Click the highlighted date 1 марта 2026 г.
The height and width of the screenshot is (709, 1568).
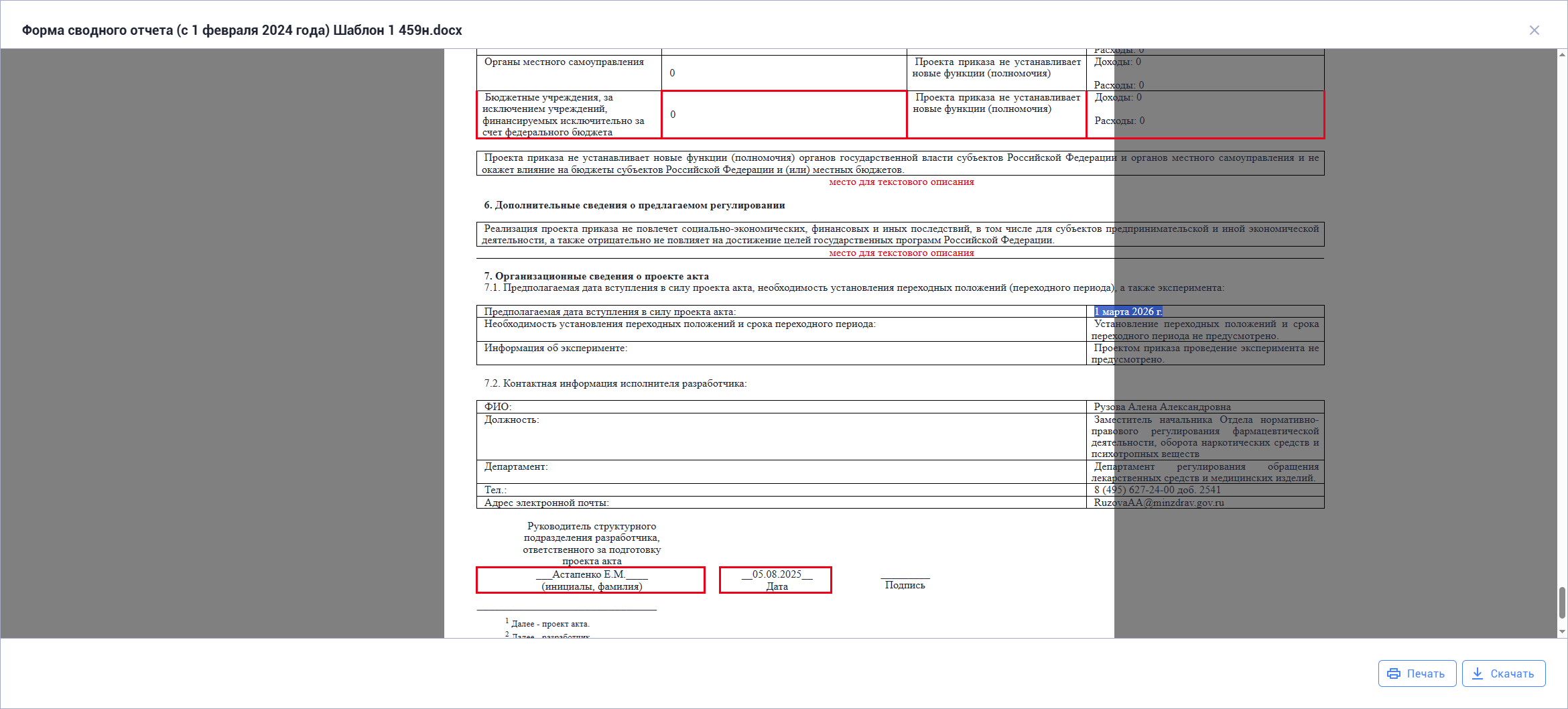pyautogui.click(x=1128, y=312)
